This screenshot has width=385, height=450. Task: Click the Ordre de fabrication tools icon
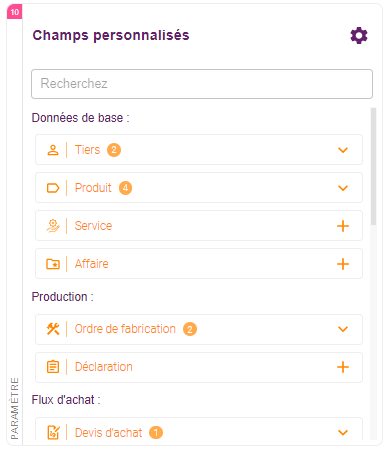53,329
